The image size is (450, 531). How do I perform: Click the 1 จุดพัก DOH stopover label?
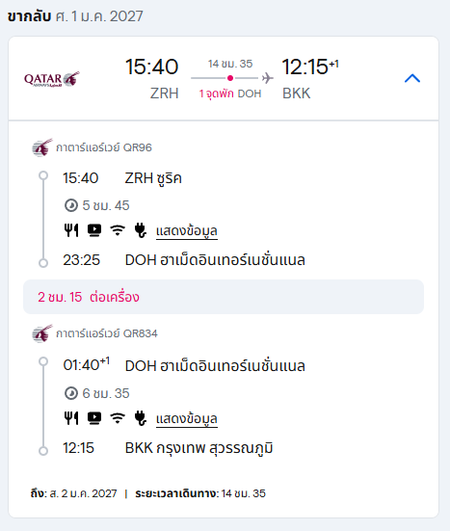click(x=230, y=93)
